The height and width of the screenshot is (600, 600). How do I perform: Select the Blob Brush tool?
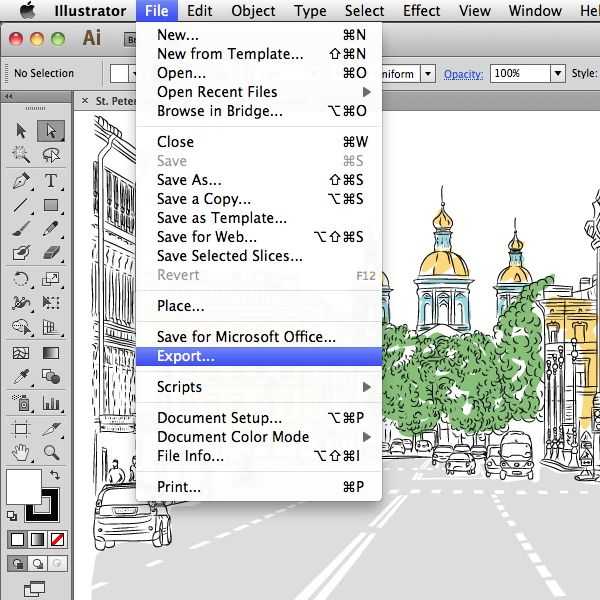tap(21, 253)
